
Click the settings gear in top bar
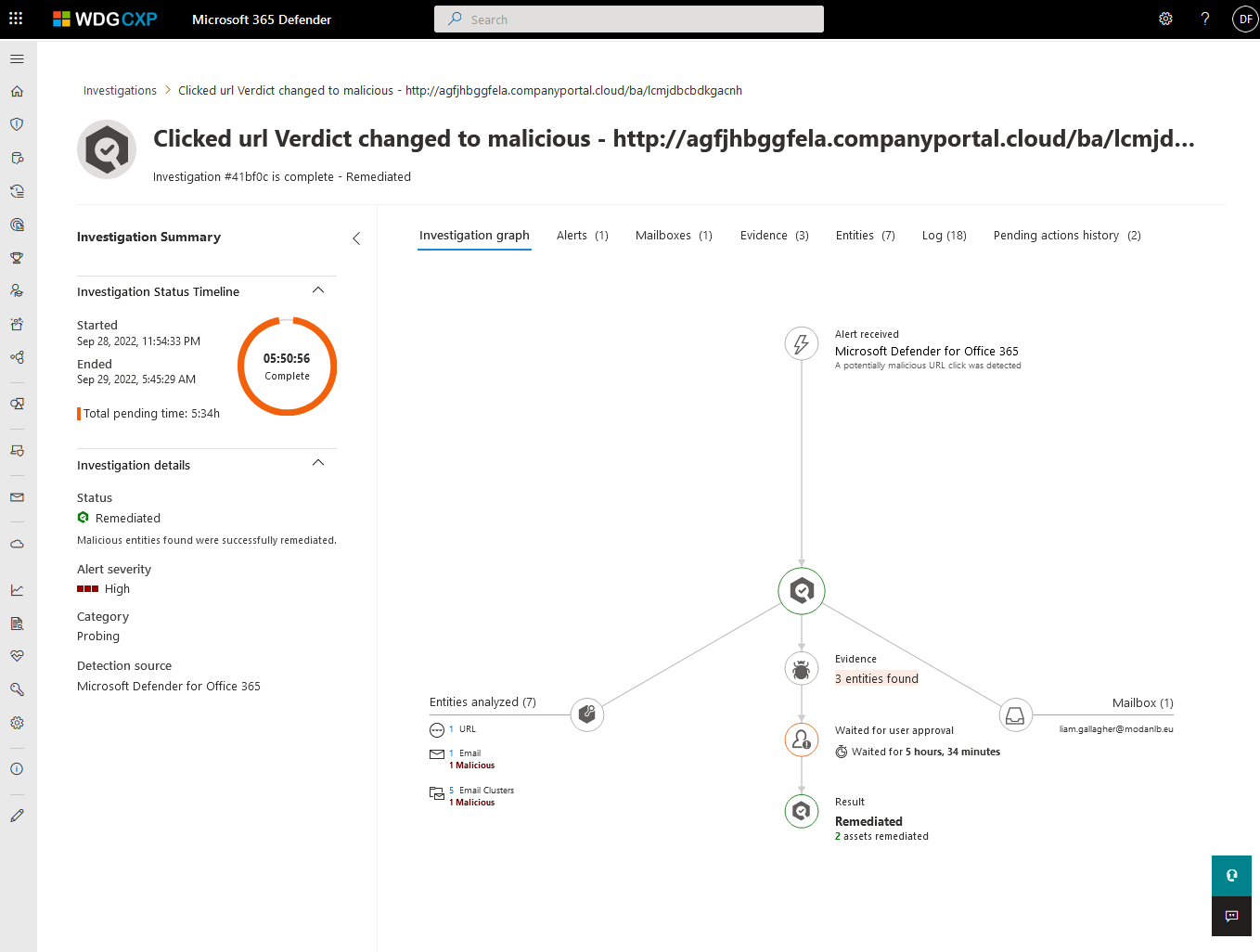point(1165,19)
